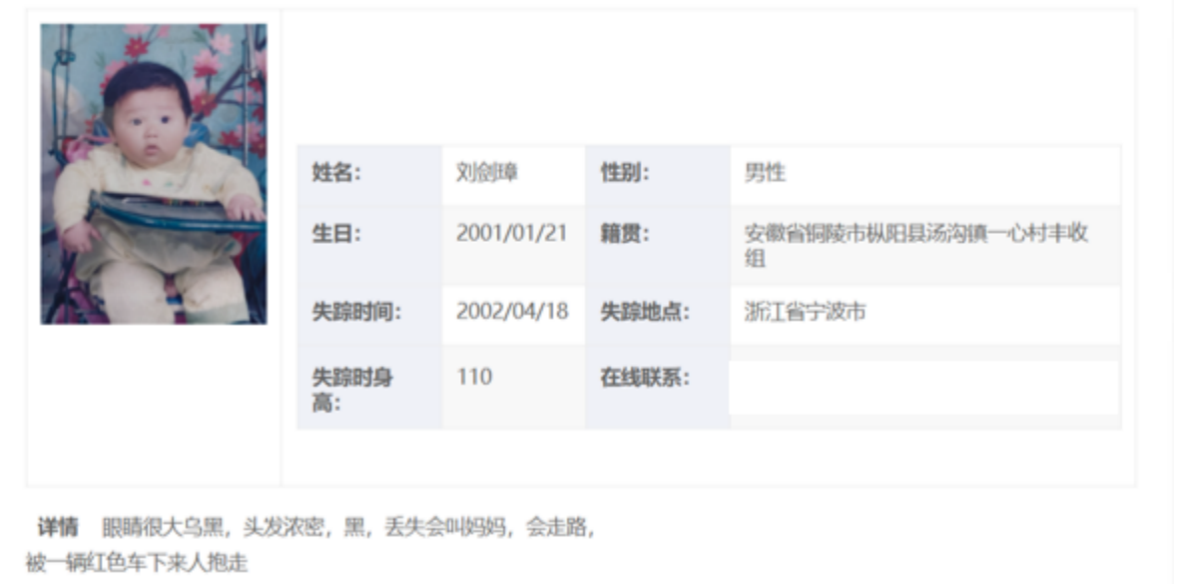Image resolution: width=1178 pixels, height=586 pixels.
Task: Click the 在线联系 label
Action: point(645,378)
